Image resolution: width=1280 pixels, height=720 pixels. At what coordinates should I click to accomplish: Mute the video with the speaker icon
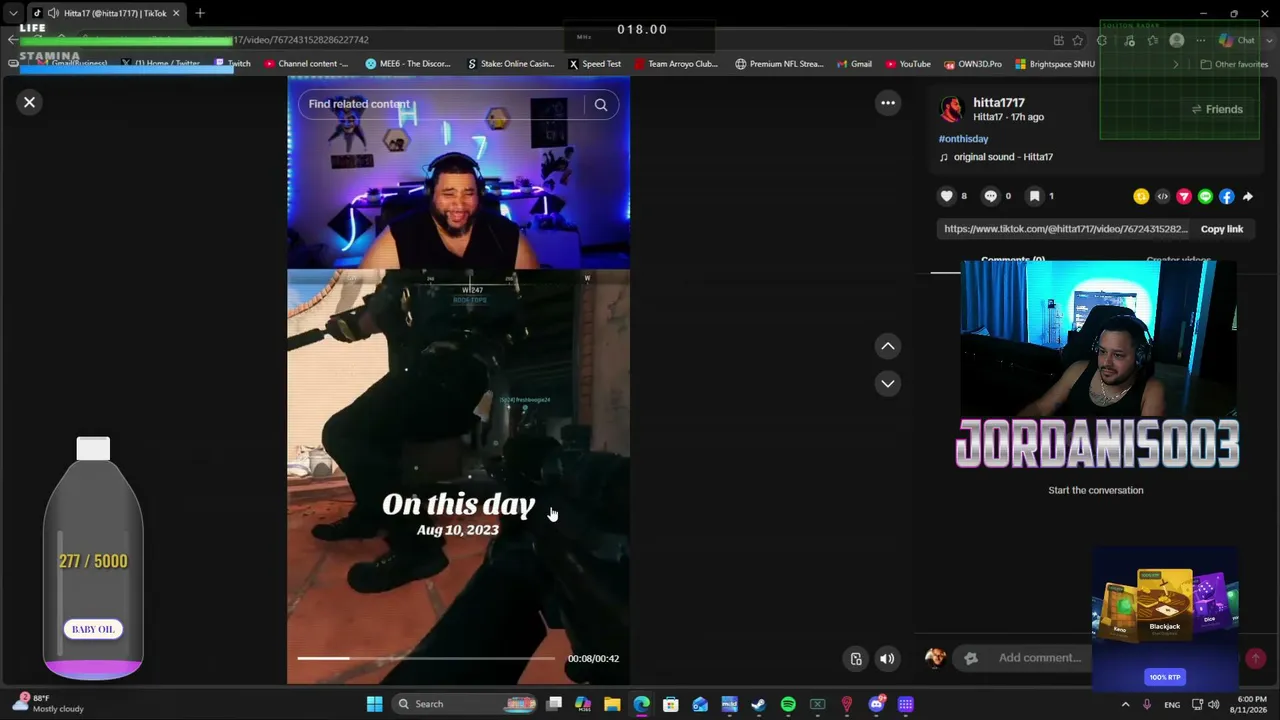[886, 658]
